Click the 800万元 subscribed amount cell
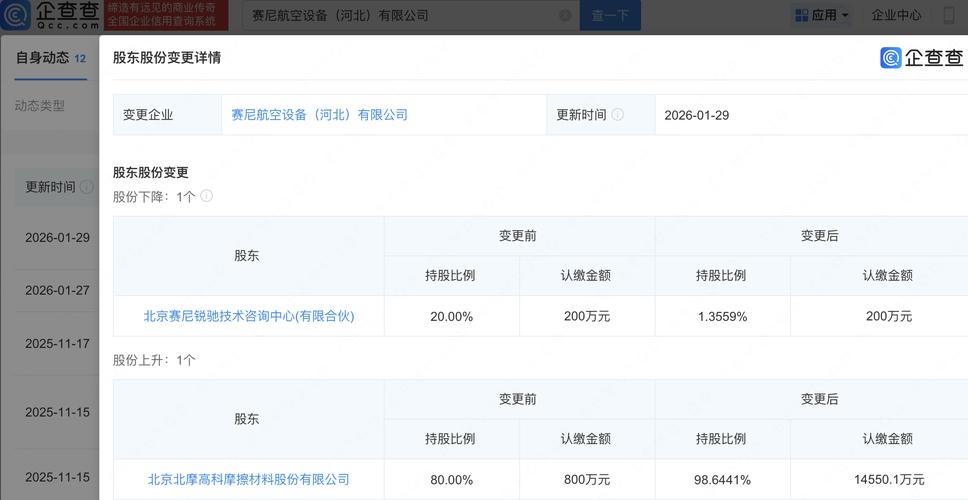The height and width of the screenshot is (500, 968). 586,480
